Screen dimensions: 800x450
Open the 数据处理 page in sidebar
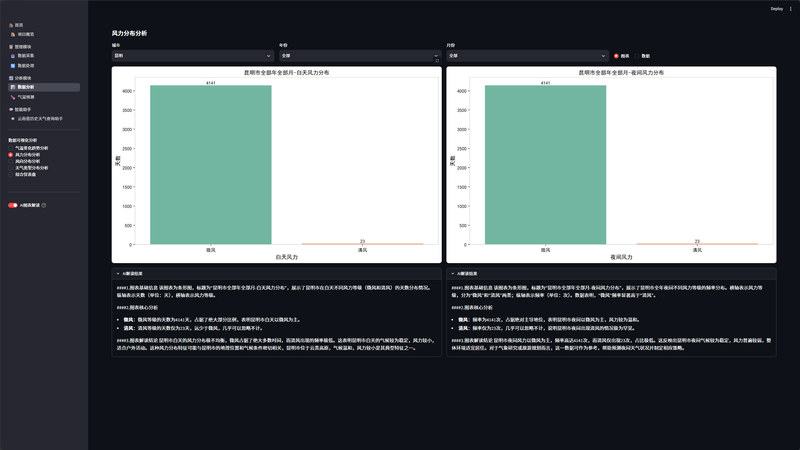(x=26, y=66)
